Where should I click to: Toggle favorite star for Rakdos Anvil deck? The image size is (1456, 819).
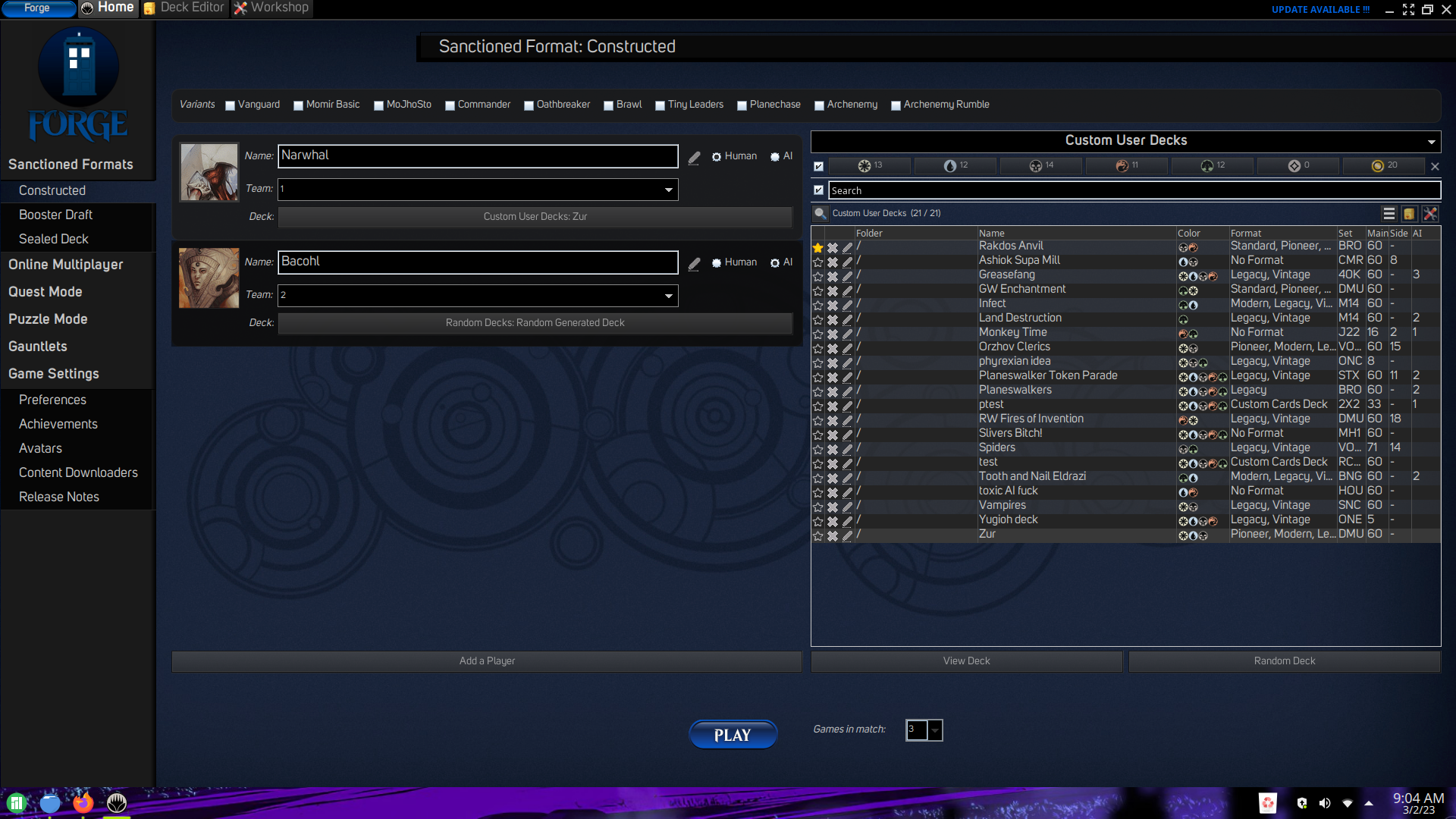coord(817,247)
